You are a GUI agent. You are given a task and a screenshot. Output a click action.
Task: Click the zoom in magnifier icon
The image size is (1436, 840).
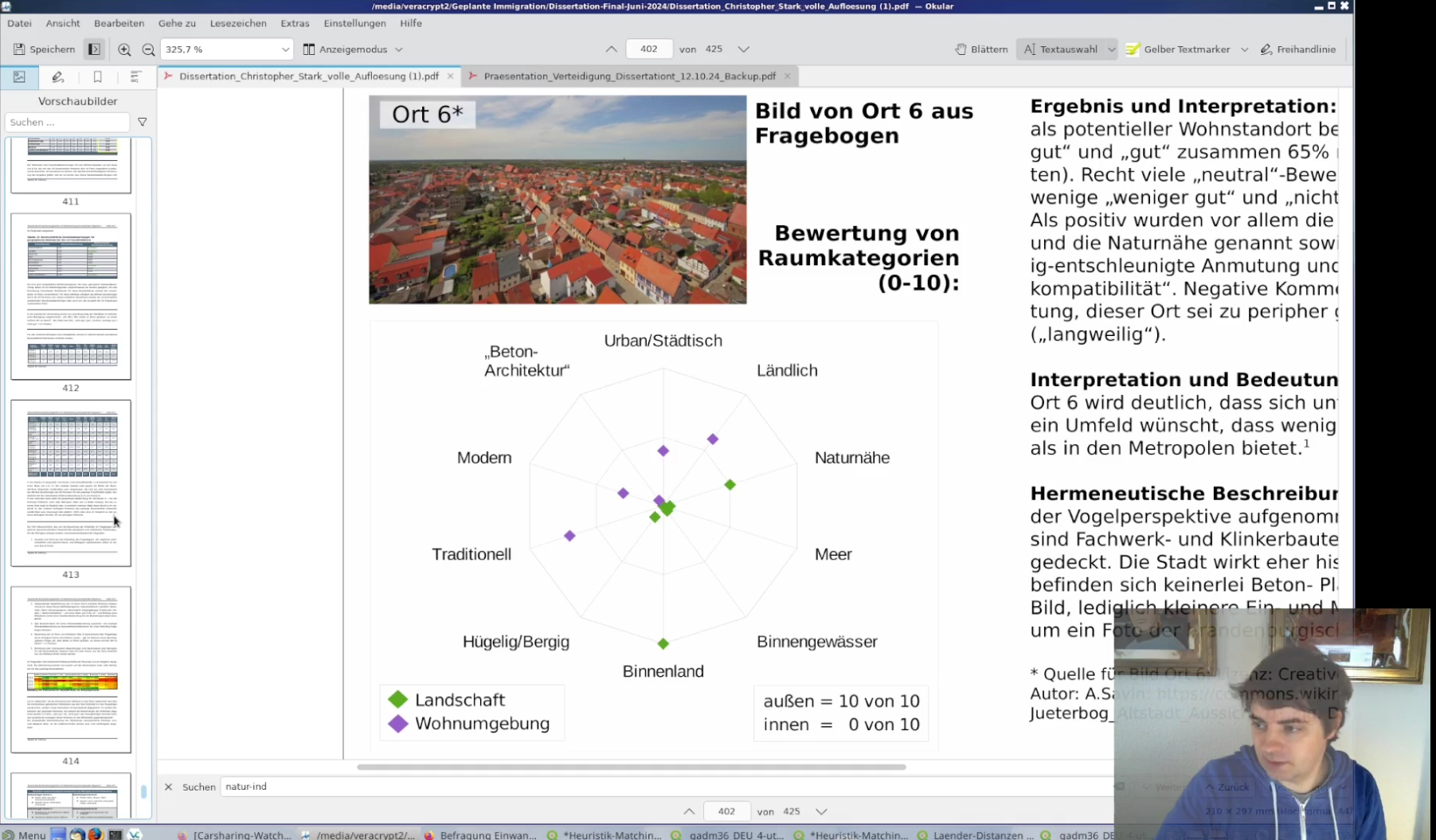(x=124, y=49)
